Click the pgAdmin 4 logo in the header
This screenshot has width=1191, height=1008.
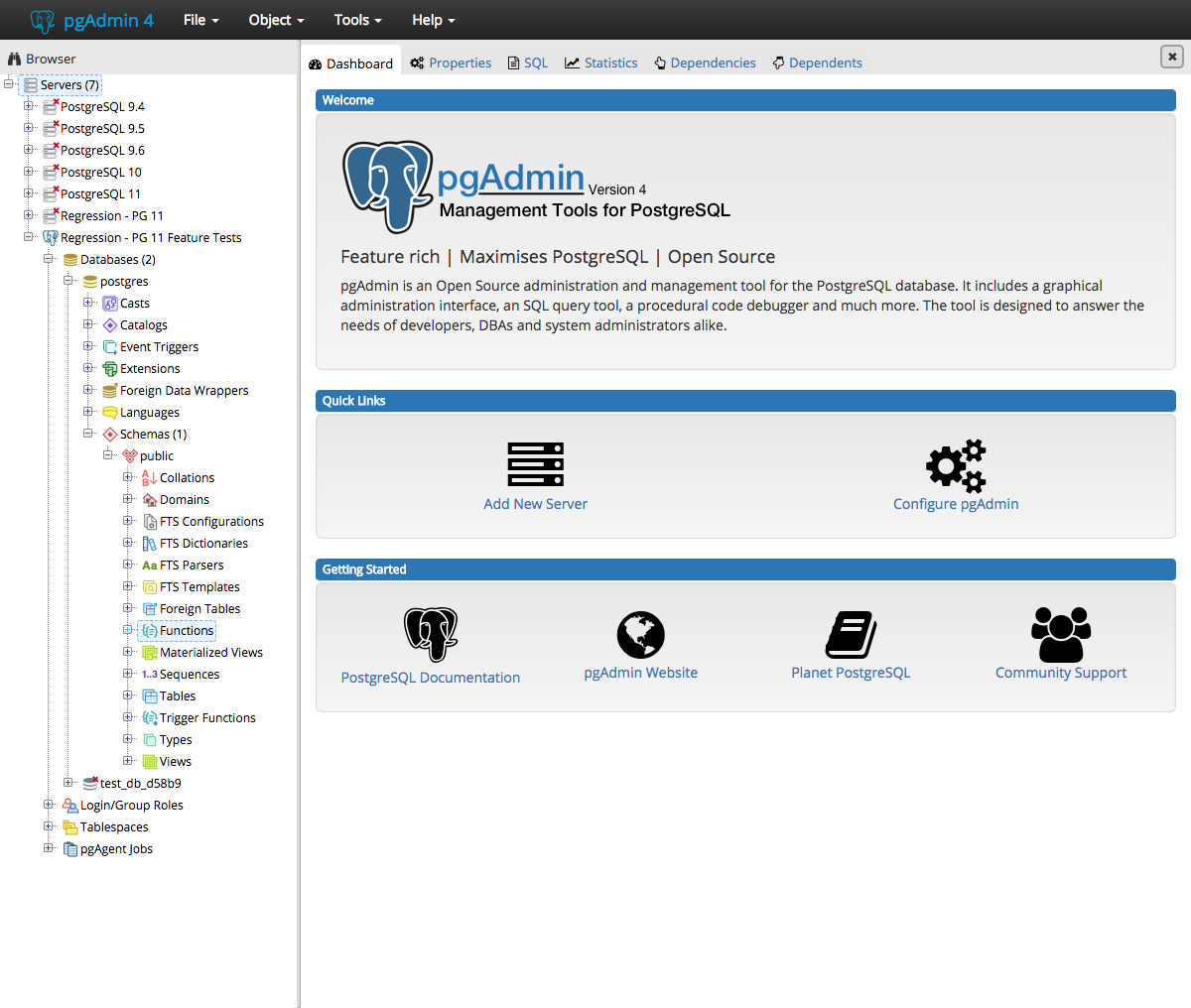point(92,20)
